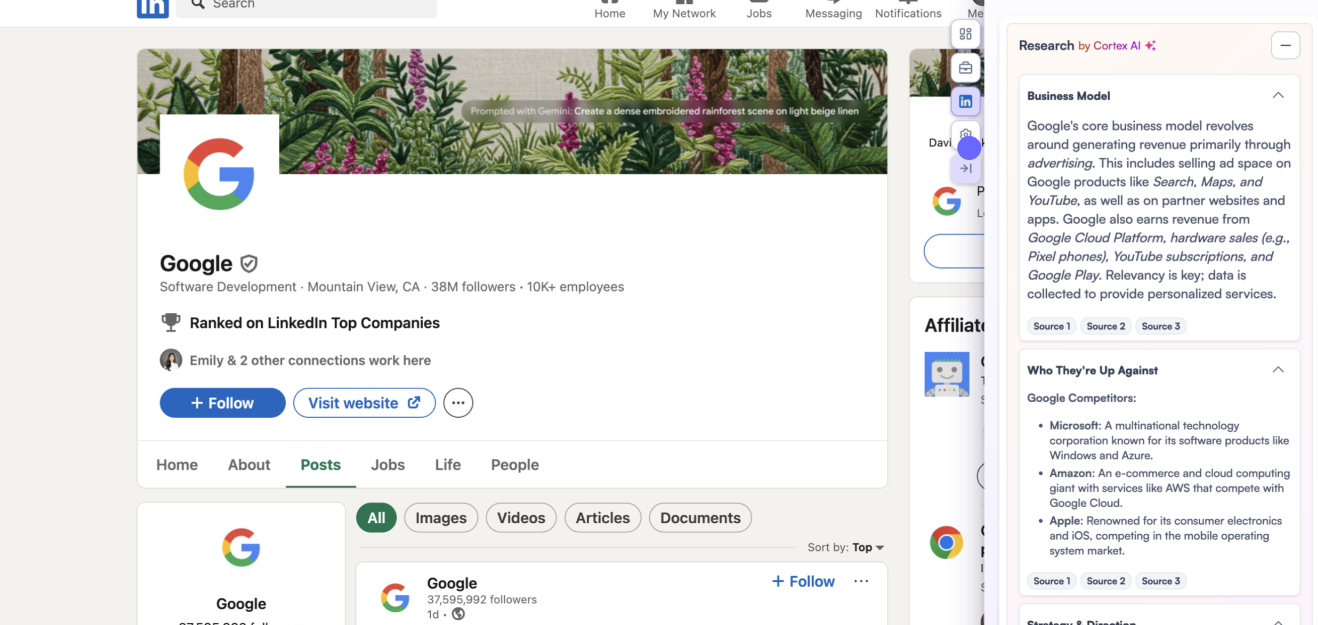Screen dimensions: 1318x625
Task: Click the globe visibility icon on post
Action: click(458, 614)
